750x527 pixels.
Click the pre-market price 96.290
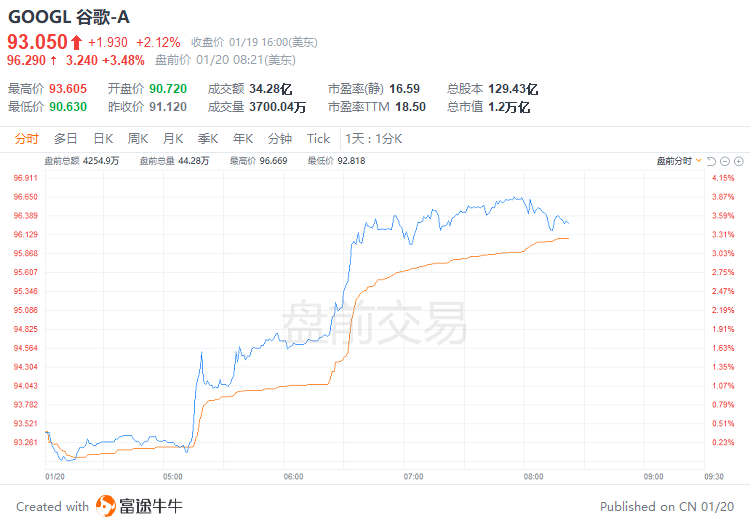(x=26, y=60)
